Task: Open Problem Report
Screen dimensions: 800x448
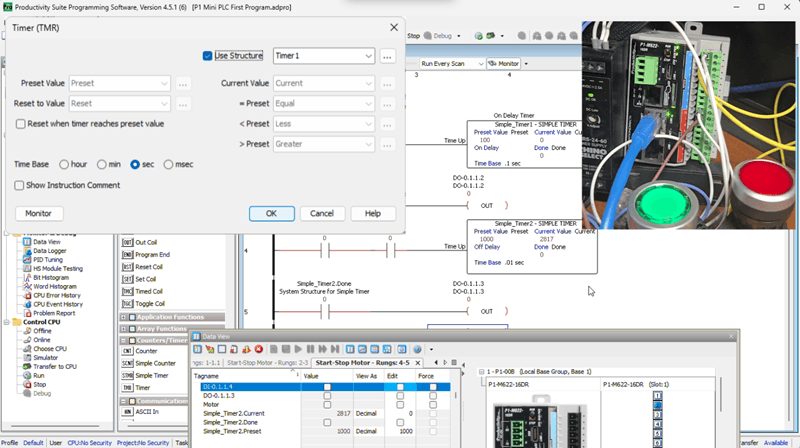Action: [54, 313]
